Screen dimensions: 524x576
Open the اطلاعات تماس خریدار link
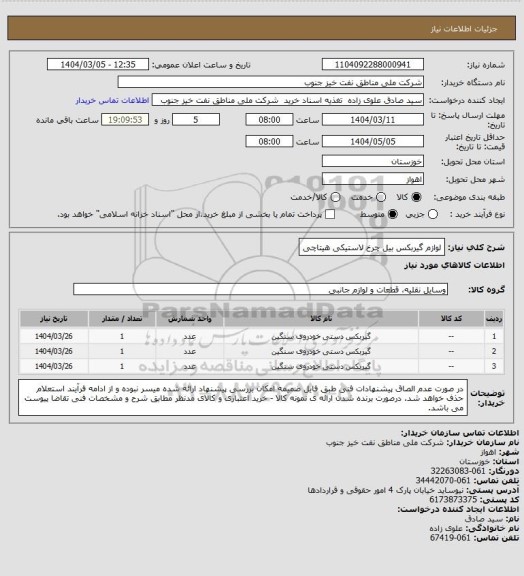click(x=112, y=100)
